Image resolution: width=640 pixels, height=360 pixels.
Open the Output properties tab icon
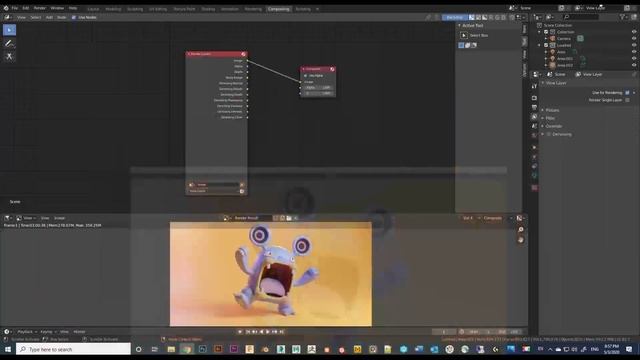534,107
